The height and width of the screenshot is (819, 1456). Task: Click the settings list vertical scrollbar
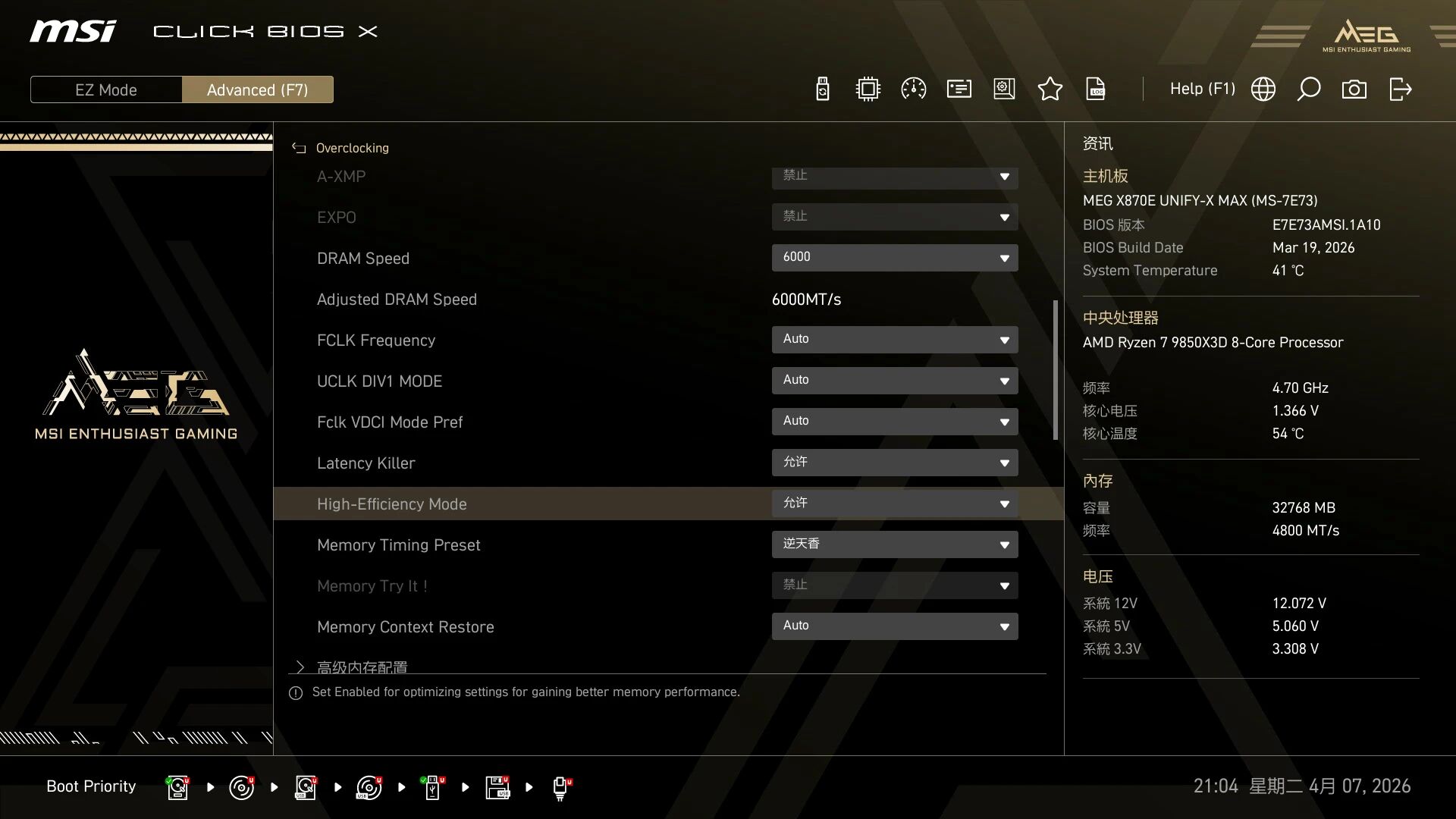point(1055,370)
